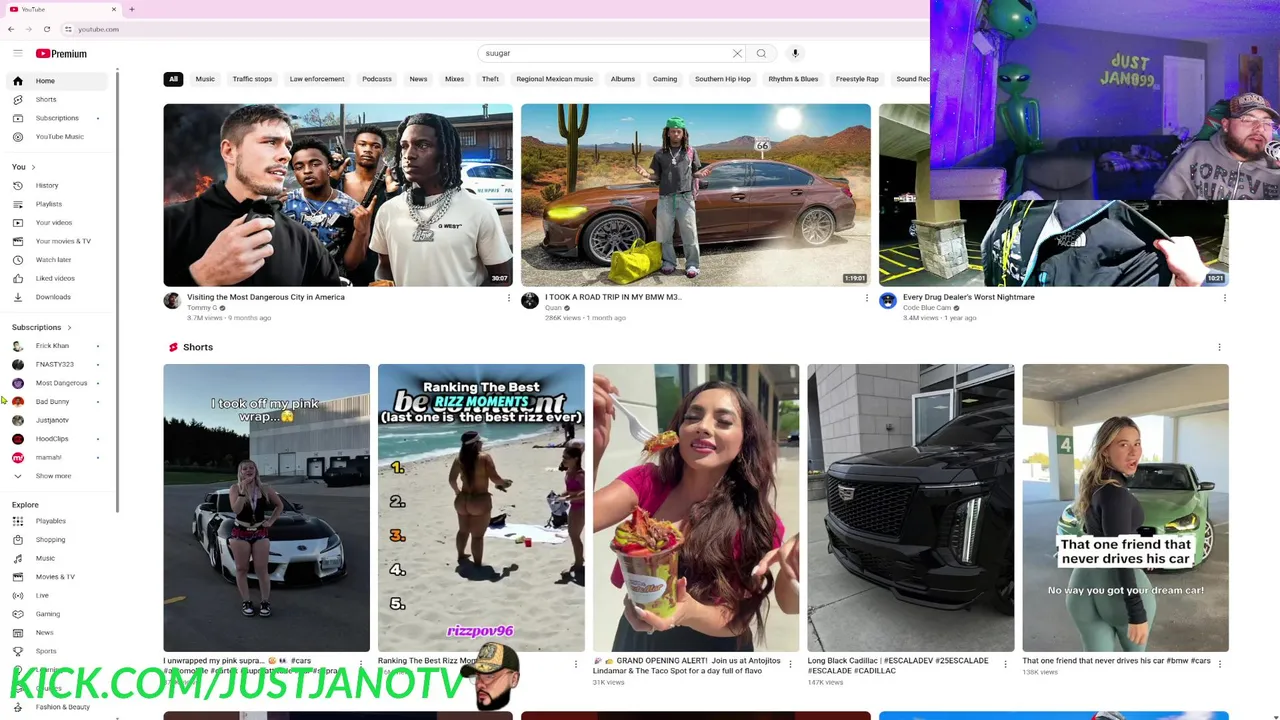This screenshot has width=1280, height=720.
Task: Select the Music filter chip
Action: pos(205,79)
